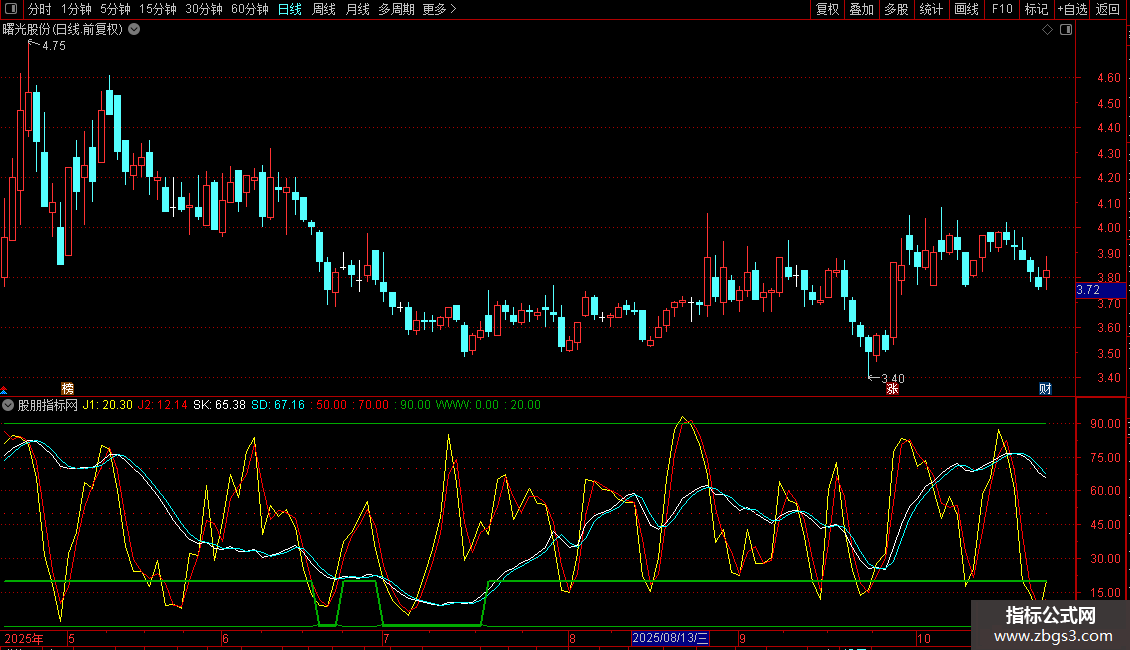This screenshot has width=1130, height=650.
Task: Switch to the 日线 daily period tab
Action: pyautogui.click(x=290, y=10)
